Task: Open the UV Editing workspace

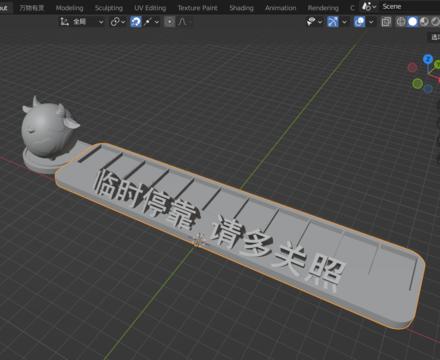Action: pyautogui.click(x=150, y=8)
